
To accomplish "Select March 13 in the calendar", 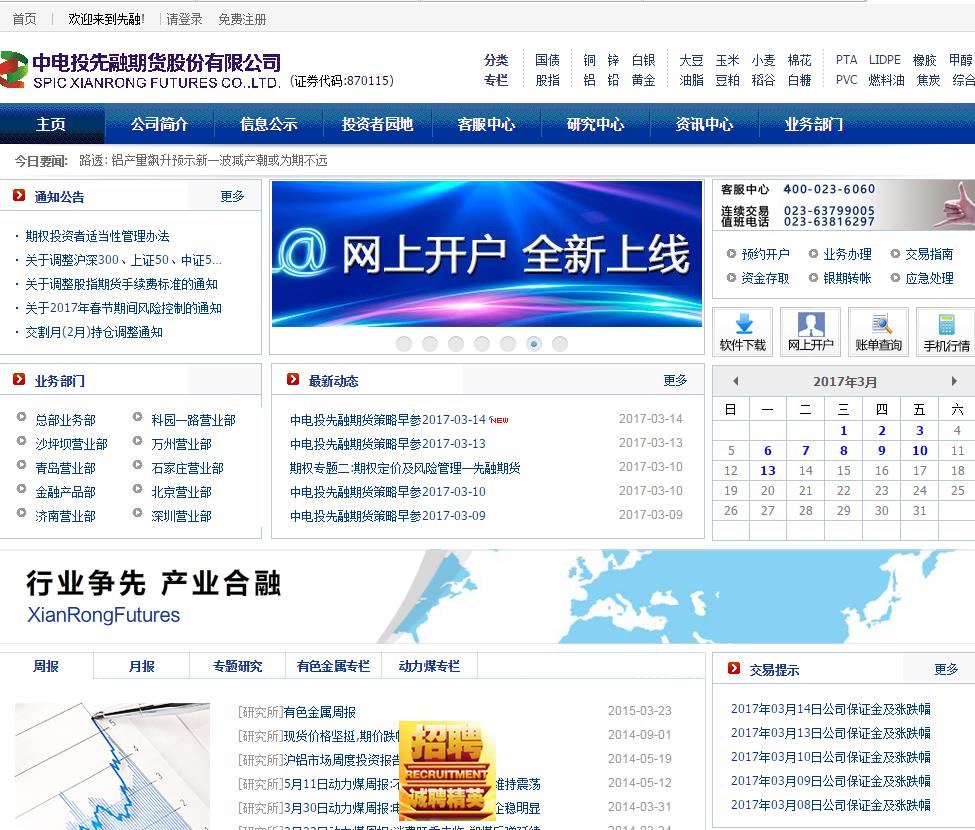I will click(768, 471).
